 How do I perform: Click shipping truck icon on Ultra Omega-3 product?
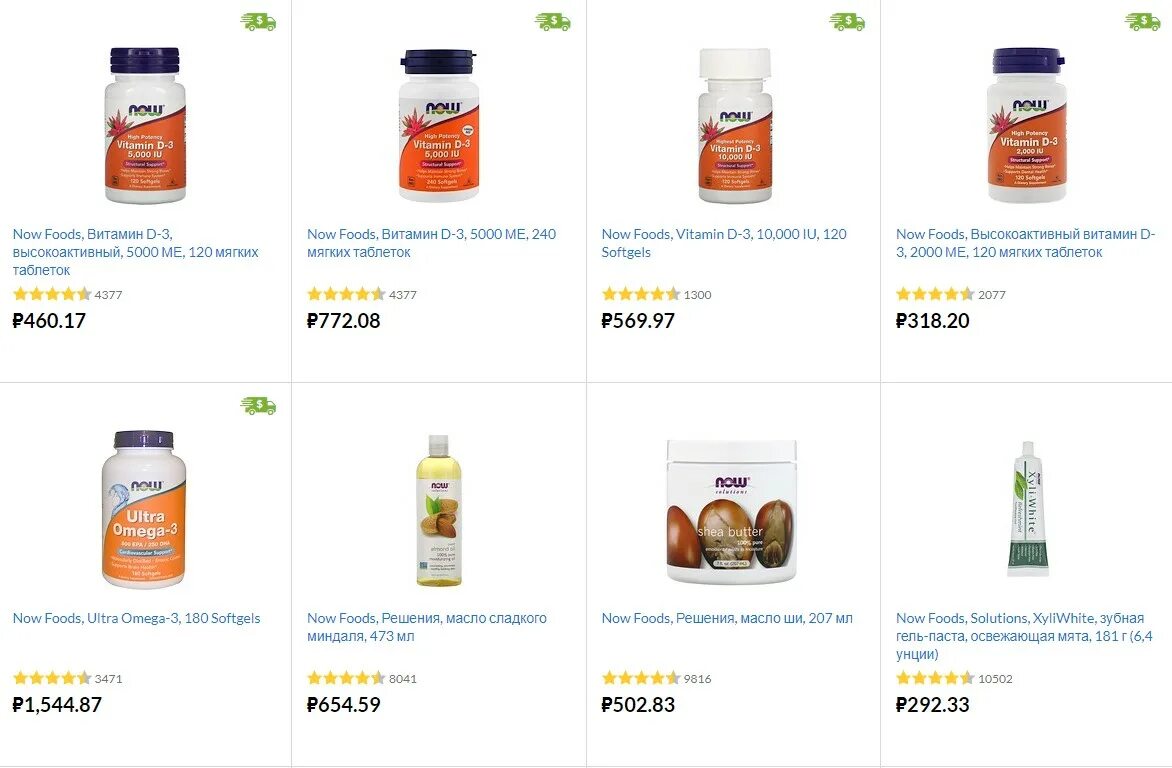[x=259, y=405]
